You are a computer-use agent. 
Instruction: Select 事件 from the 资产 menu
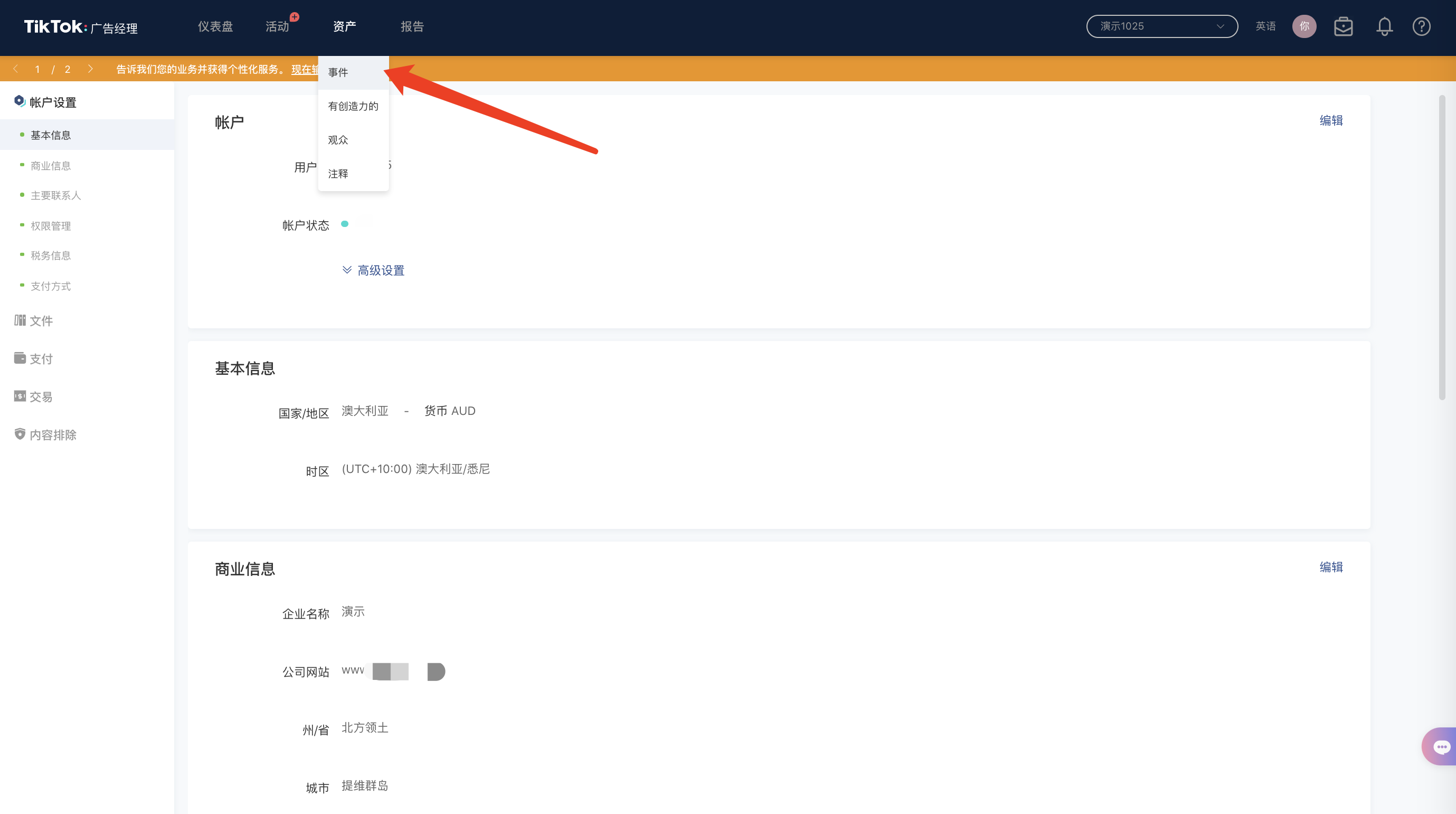(338, 72)
